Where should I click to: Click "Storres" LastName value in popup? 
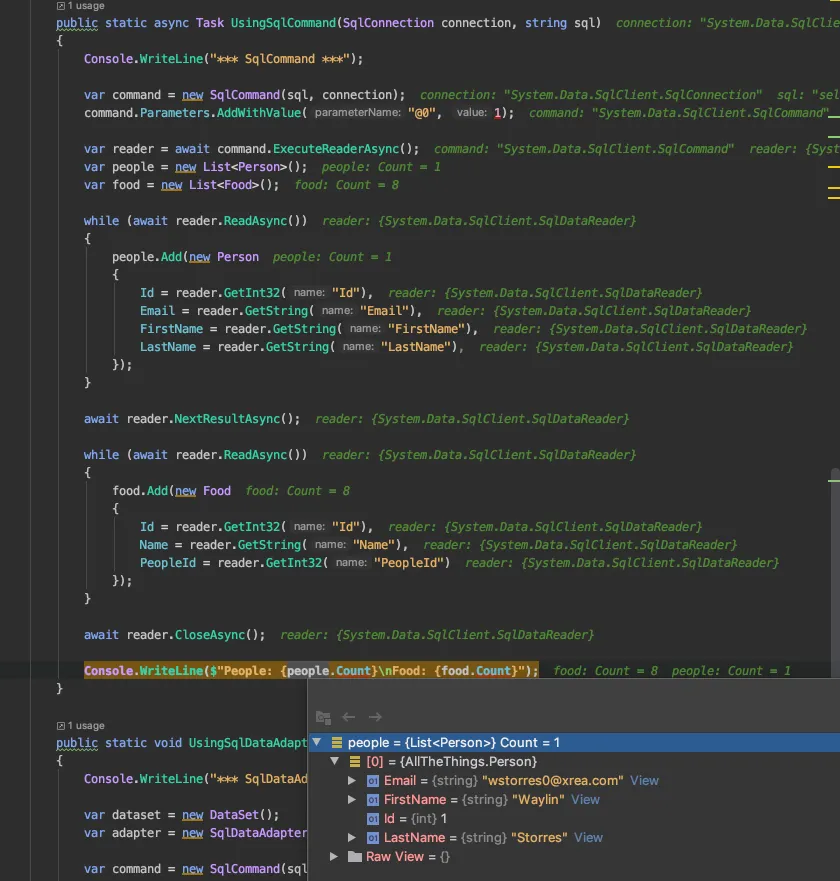pos(539,838)
